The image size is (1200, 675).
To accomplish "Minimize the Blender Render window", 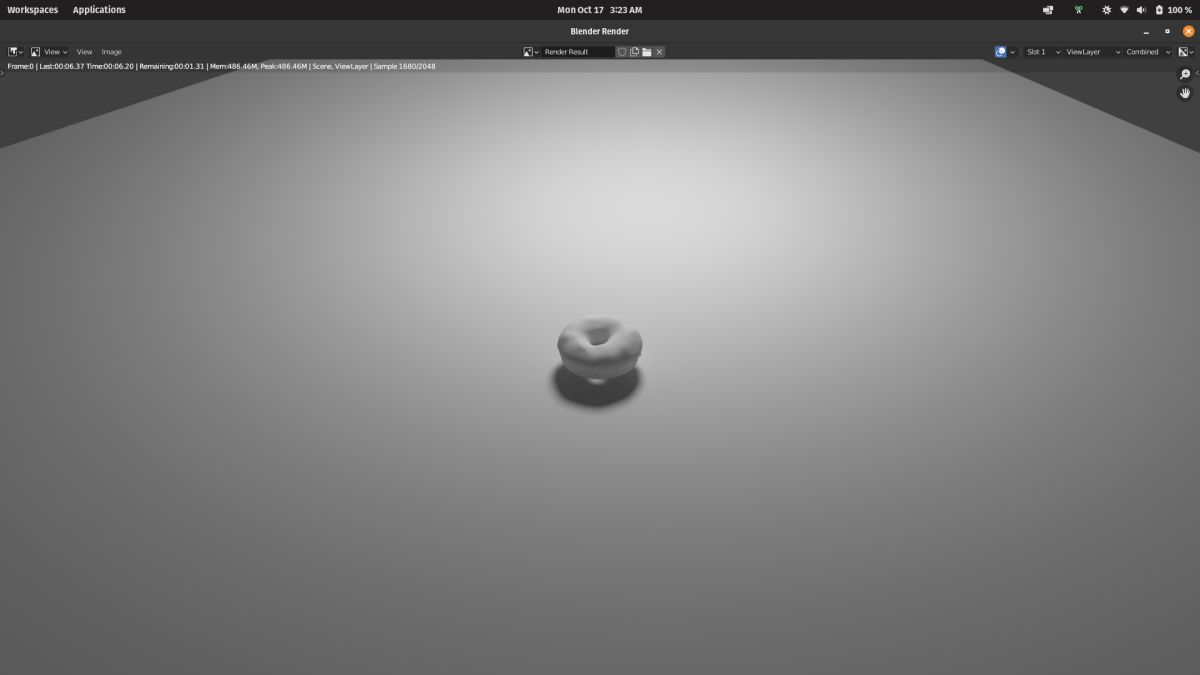I will [x=1146, y=31].
